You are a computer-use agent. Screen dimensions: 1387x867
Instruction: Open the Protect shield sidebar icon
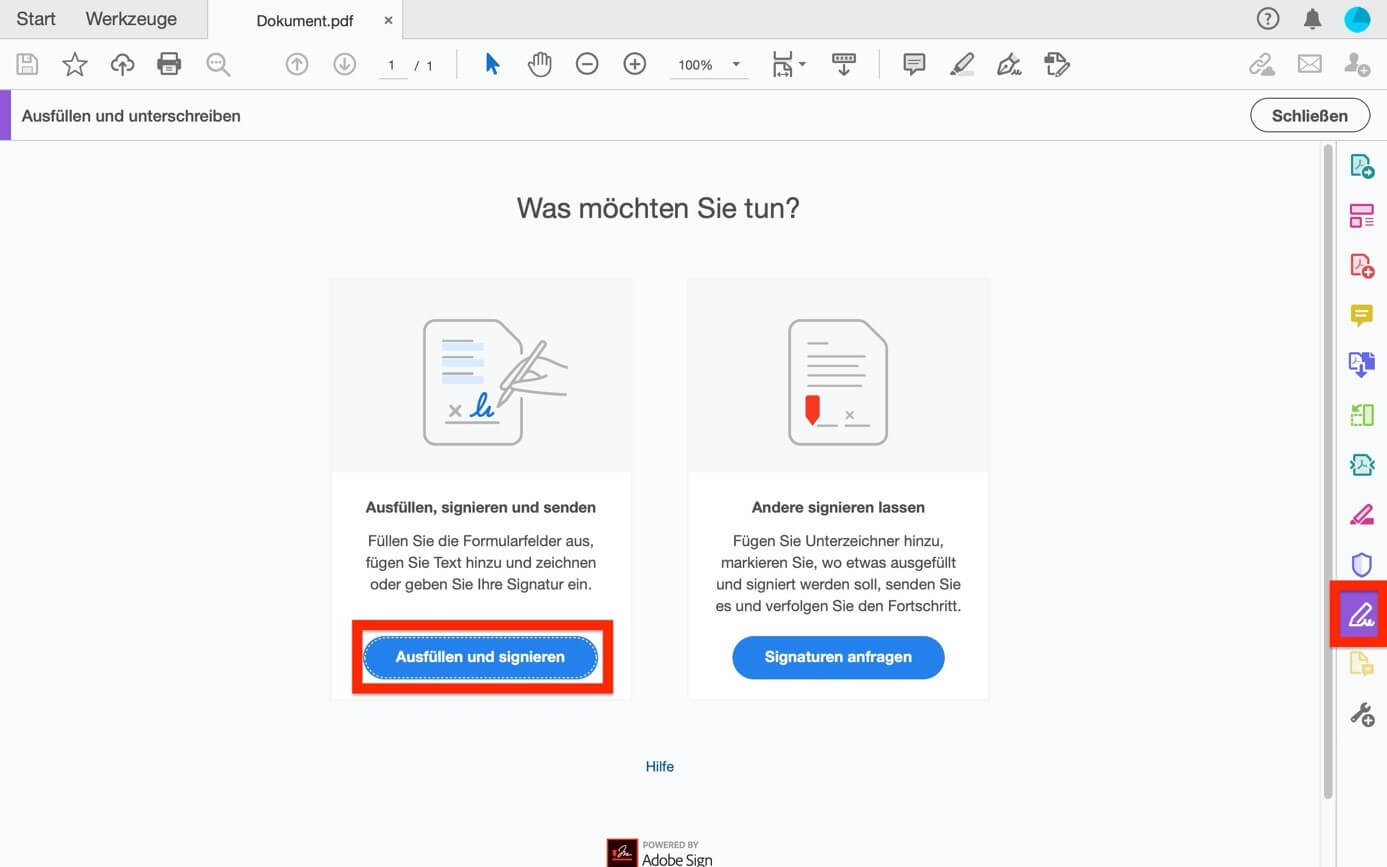(1362, 565)
